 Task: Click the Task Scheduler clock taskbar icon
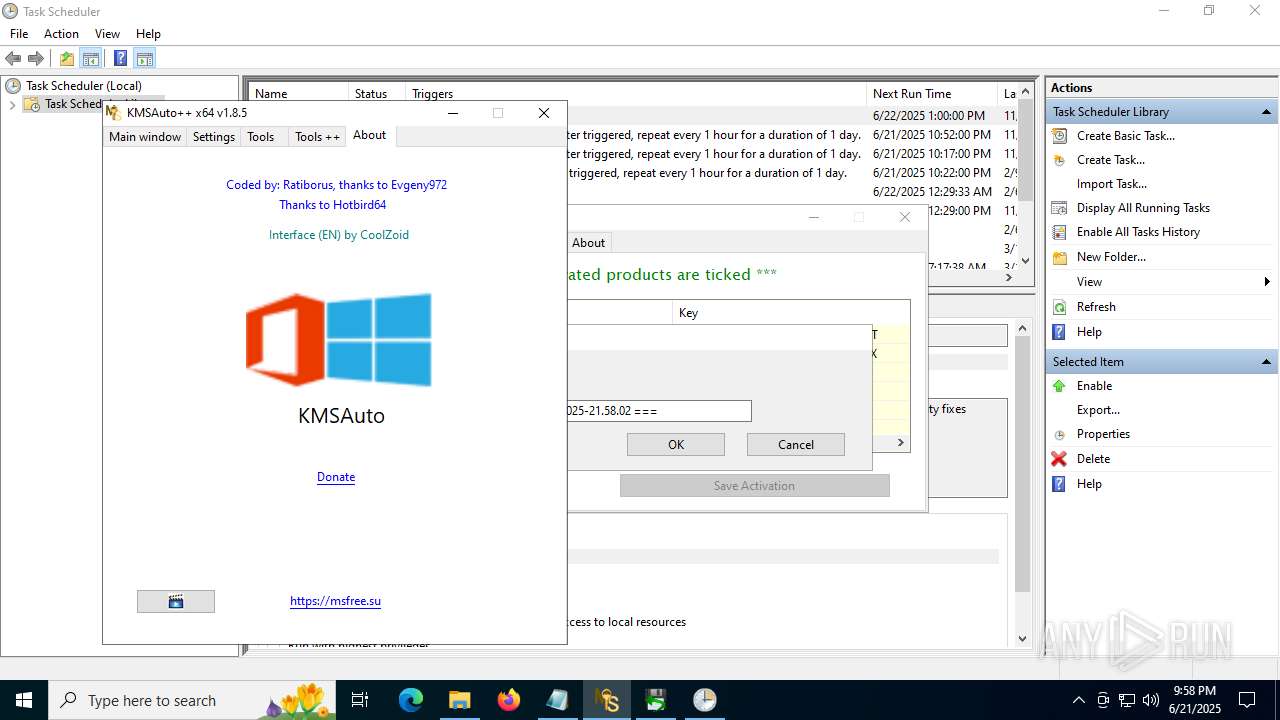click(705, 700)
